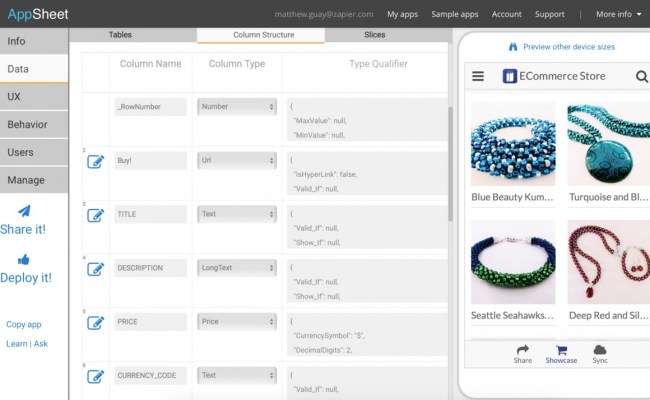Click the PRICE type qualifier text box

tap(367, 335)
